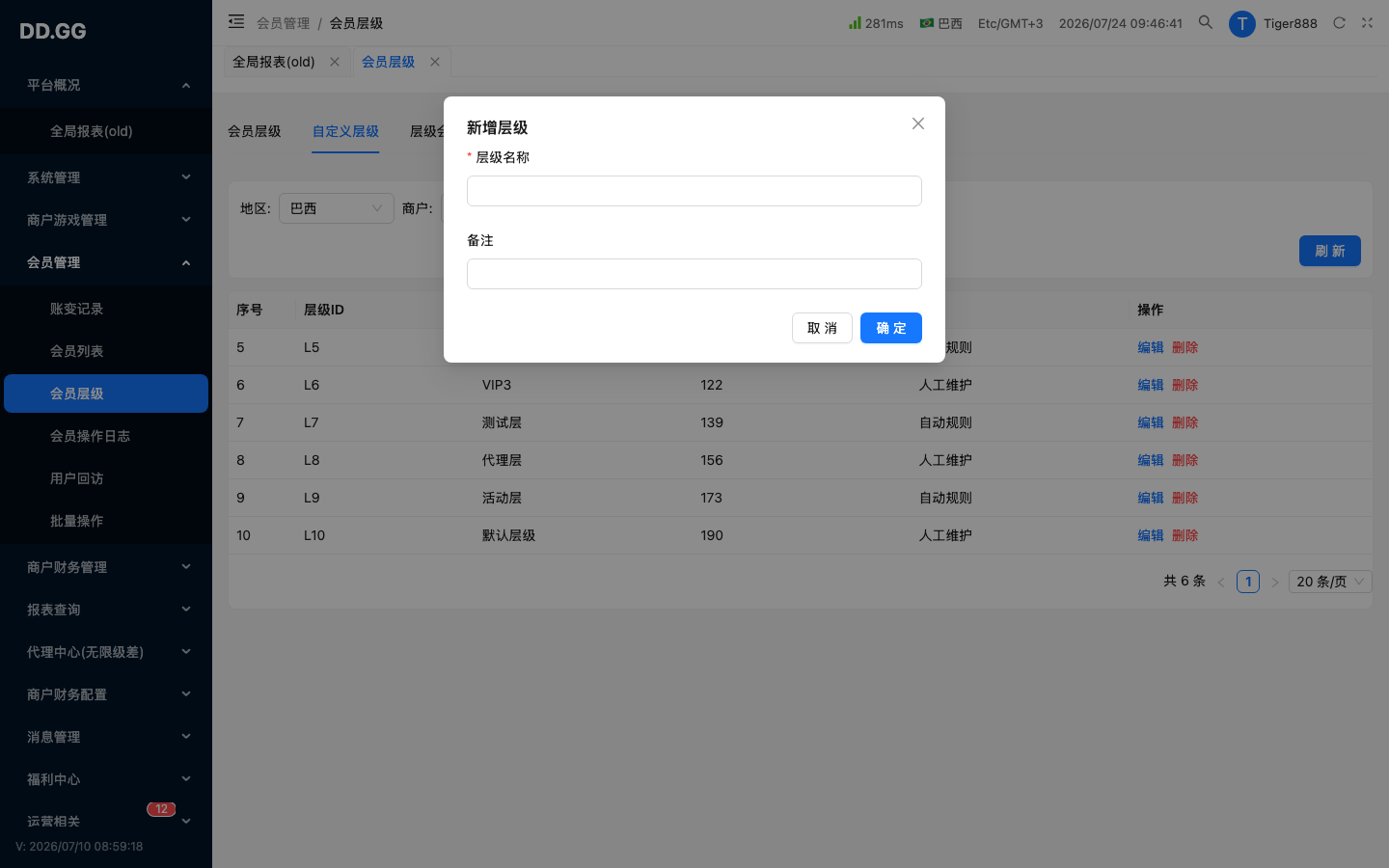
Task: Expand the 商户游戏管理 menu section
Action: [106, 220]
